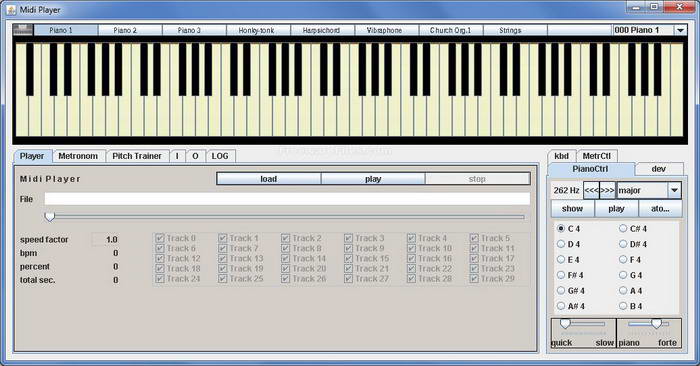The image size is (700, 366).
Task: Select the Harpsichord instrument preset
Action: click(x=323, y=30)
